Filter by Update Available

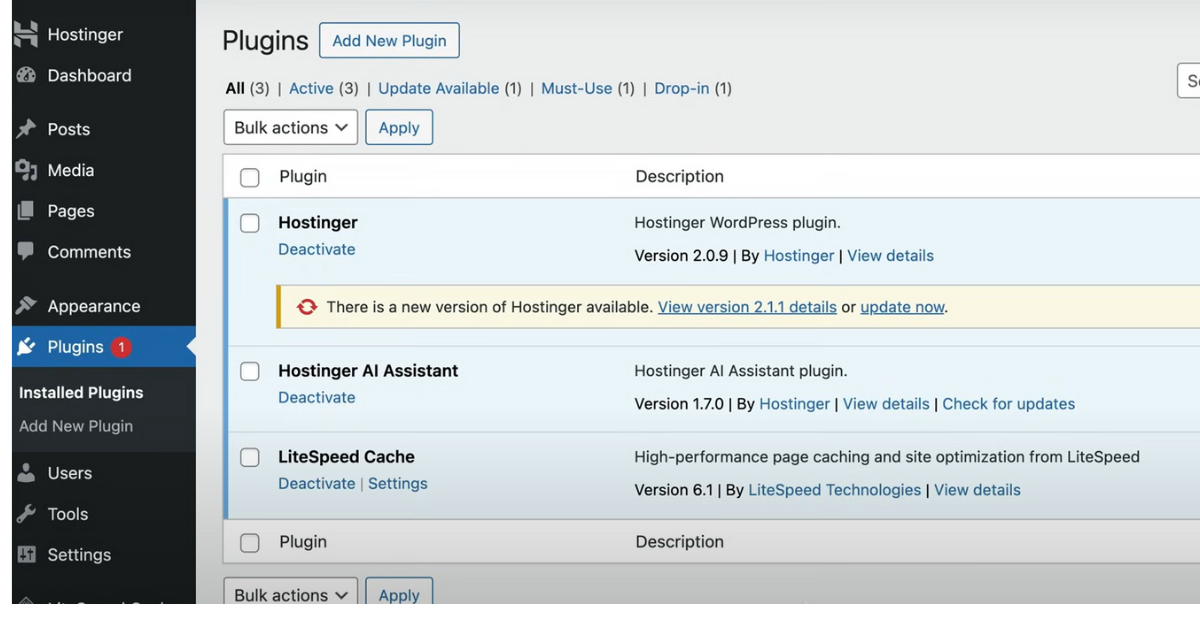pos(438,88)
